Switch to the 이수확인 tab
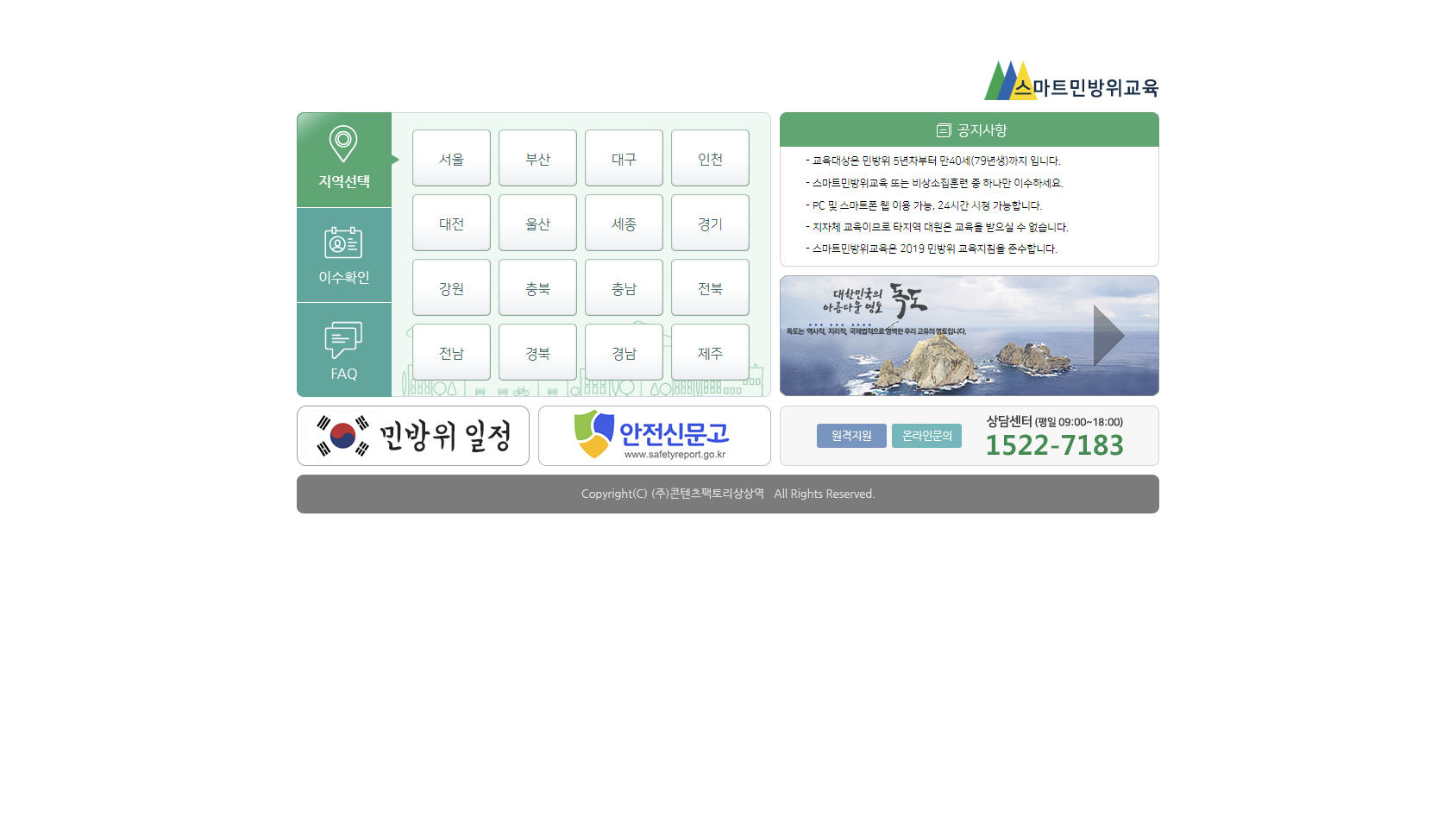Screen dimensions: 1456x825 343,255
